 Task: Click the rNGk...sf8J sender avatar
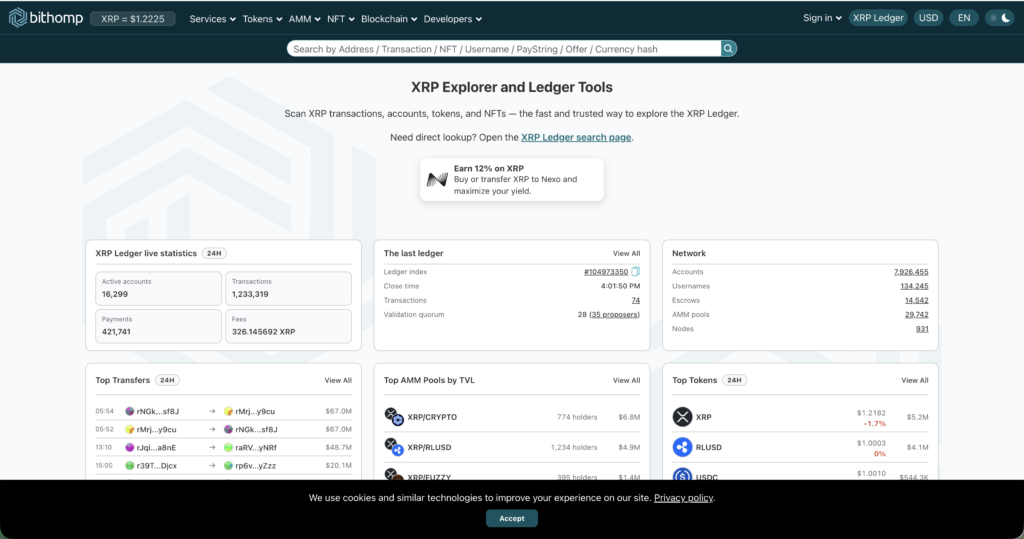click(x=130, y=412)
